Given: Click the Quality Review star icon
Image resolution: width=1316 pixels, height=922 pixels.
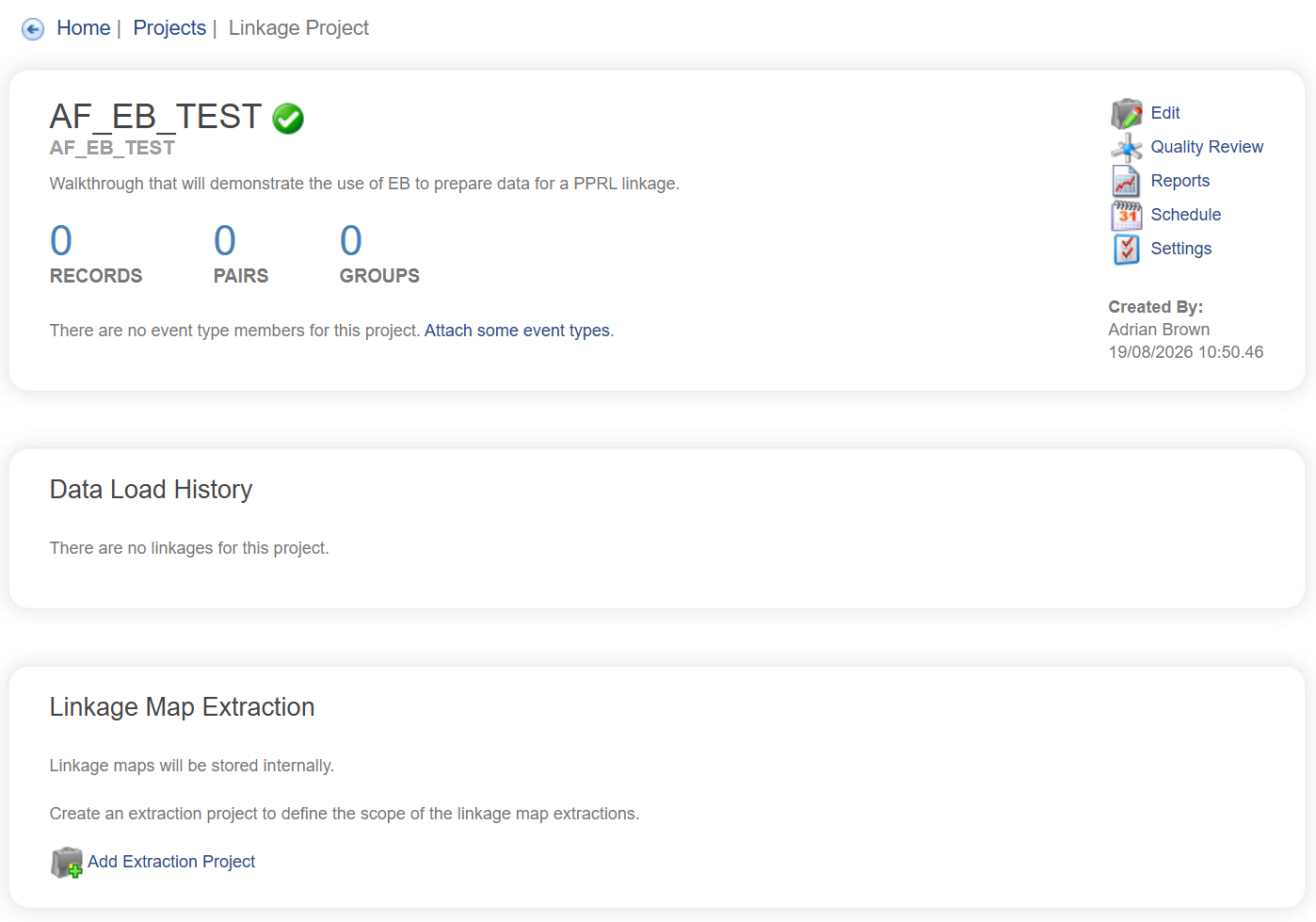Looking at the screenshot, I should pos(1126,148).
